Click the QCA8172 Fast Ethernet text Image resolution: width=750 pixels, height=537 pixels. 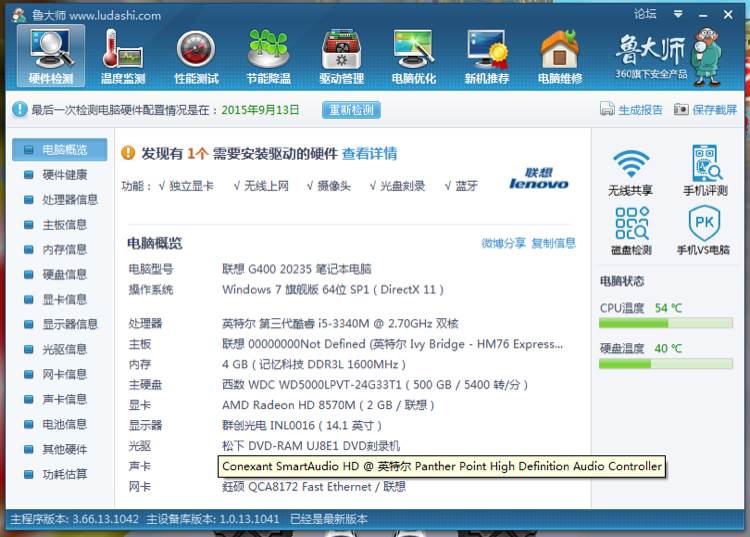(314, 487)
